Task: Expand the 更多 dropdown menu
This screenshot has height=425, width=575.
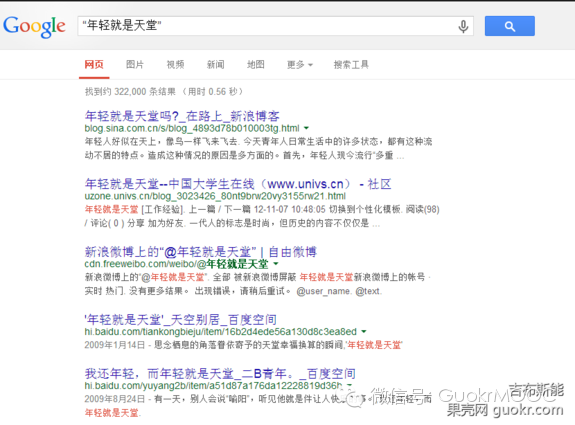Action: coord(300,65)
